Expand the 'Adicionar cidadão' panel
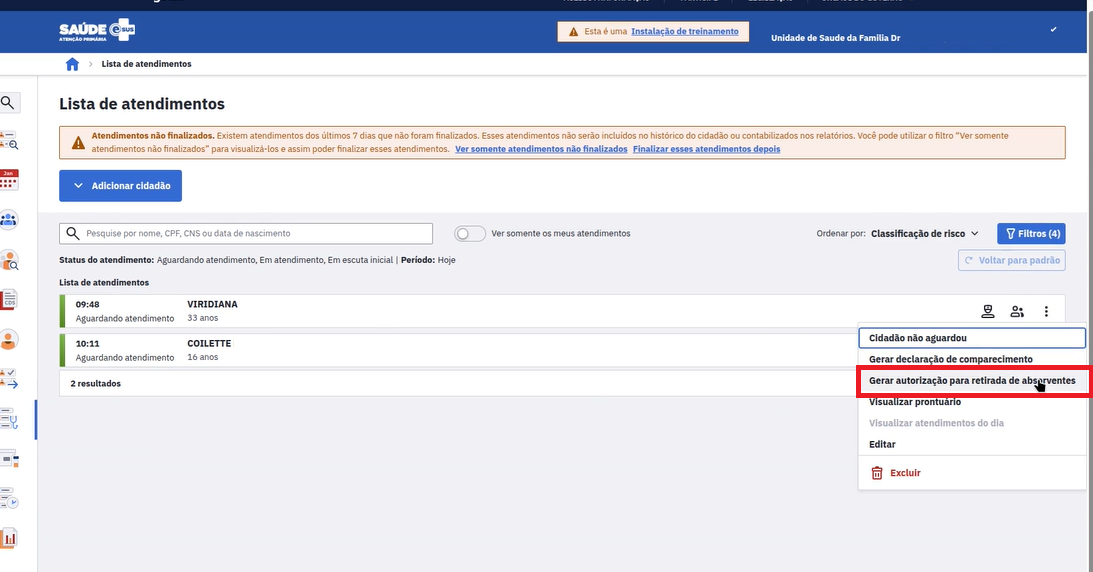The image size is (1093, 572). coord(120,186)
